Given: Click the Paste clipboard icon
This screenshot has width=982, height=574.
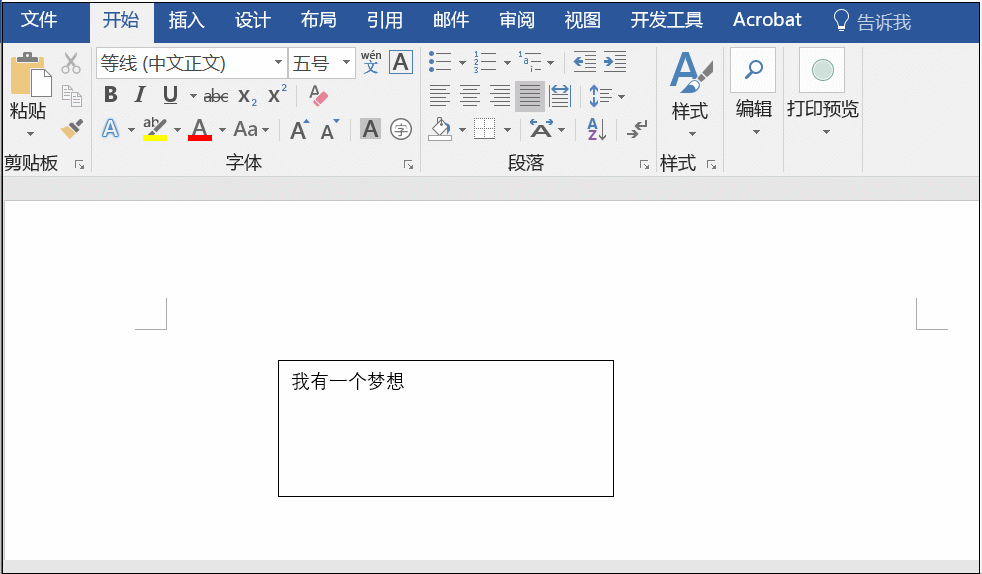Looking at the screenshot, I should point(30,75).
